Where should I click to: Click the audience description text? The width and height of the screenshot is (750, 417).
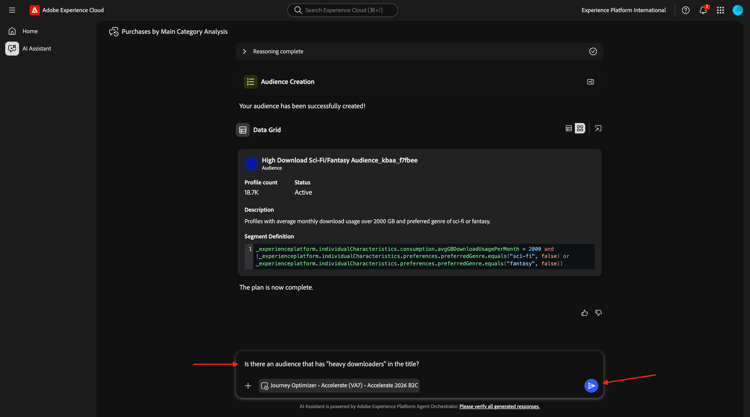367,221
